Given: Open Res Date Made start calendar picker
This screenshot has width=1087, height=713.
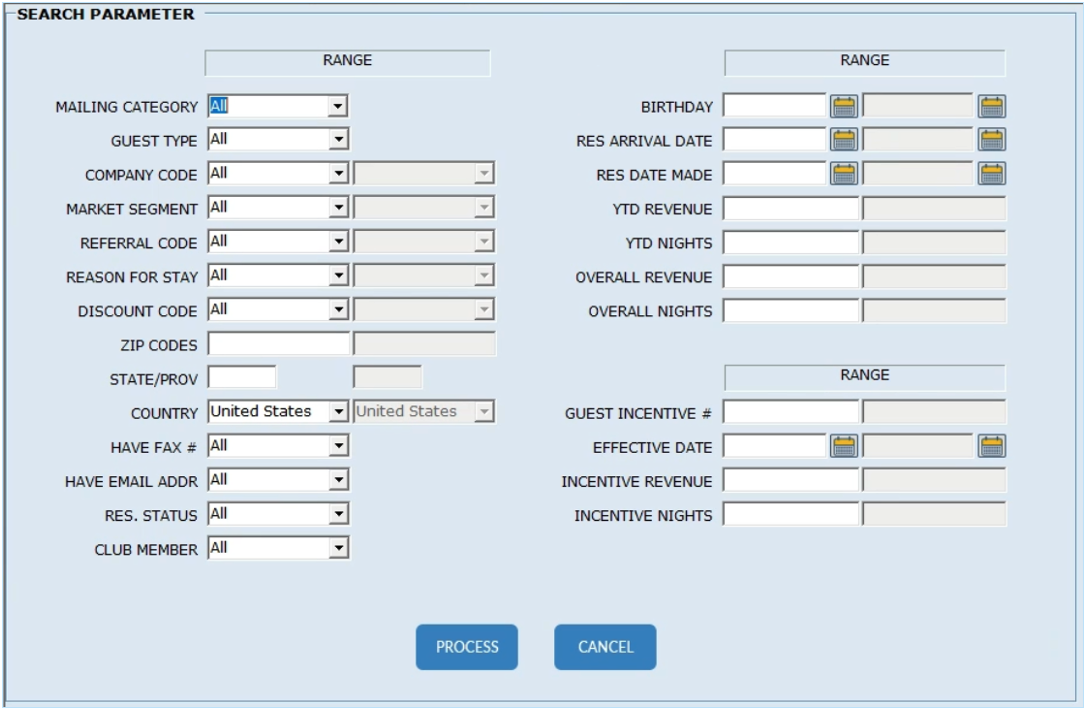Looking at the screenshot, I should pyautogui.click(x=844, y=174).
